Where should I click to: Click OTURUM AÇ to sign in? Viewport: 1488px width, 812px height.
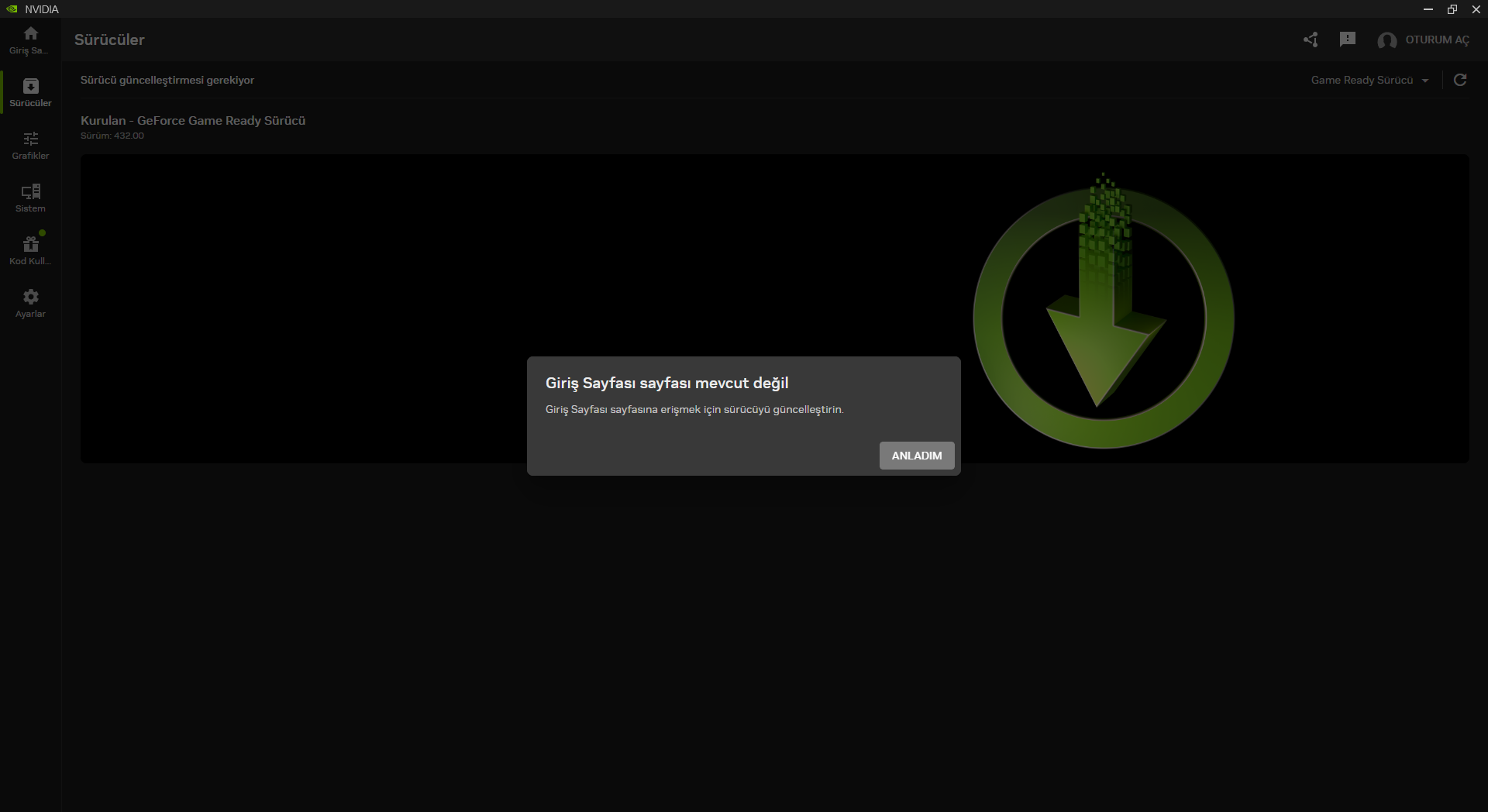point(1437,40)
